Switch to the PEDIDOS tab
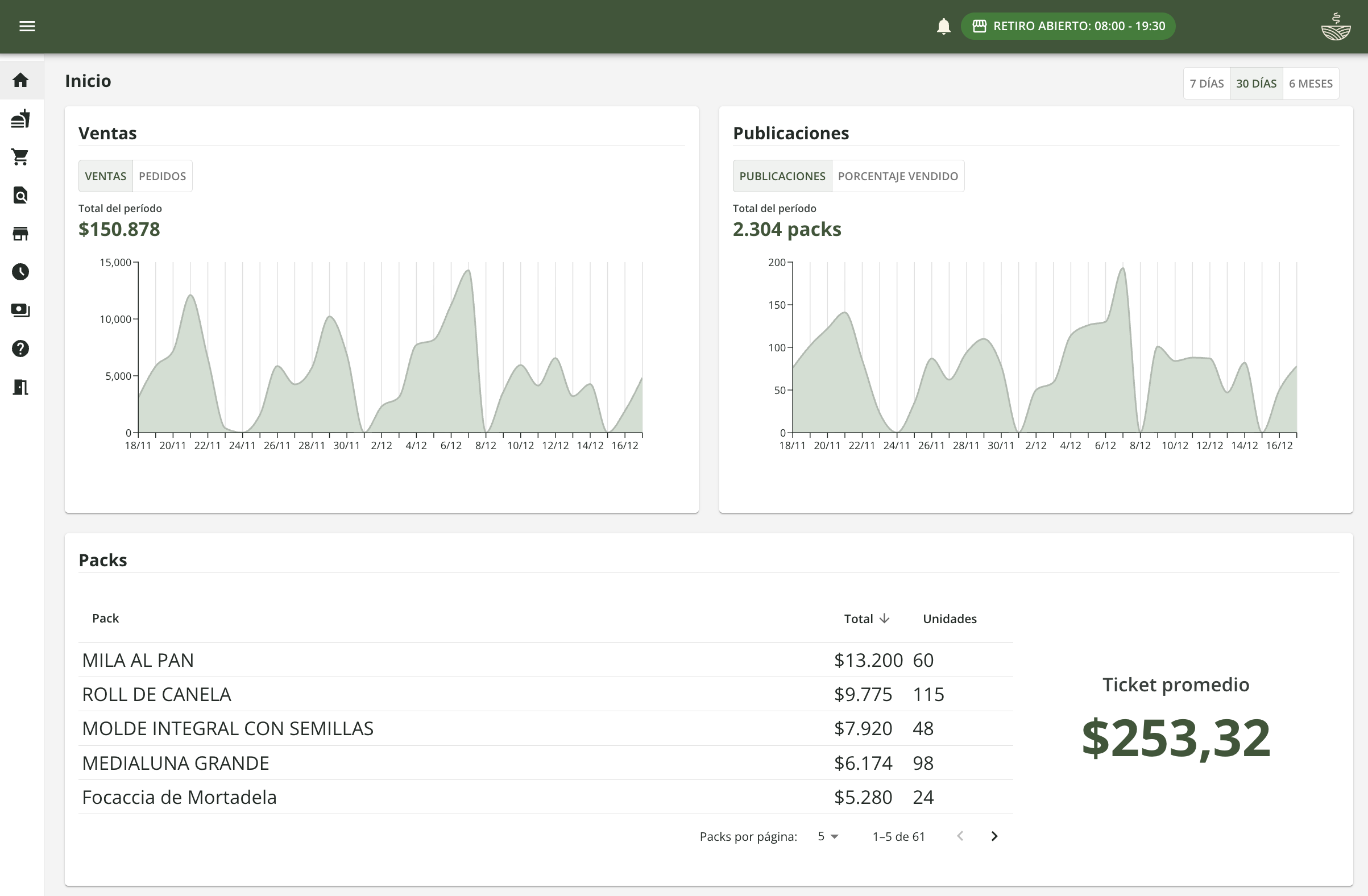This screenshot has height=896, width=1368. coord(162,176)
